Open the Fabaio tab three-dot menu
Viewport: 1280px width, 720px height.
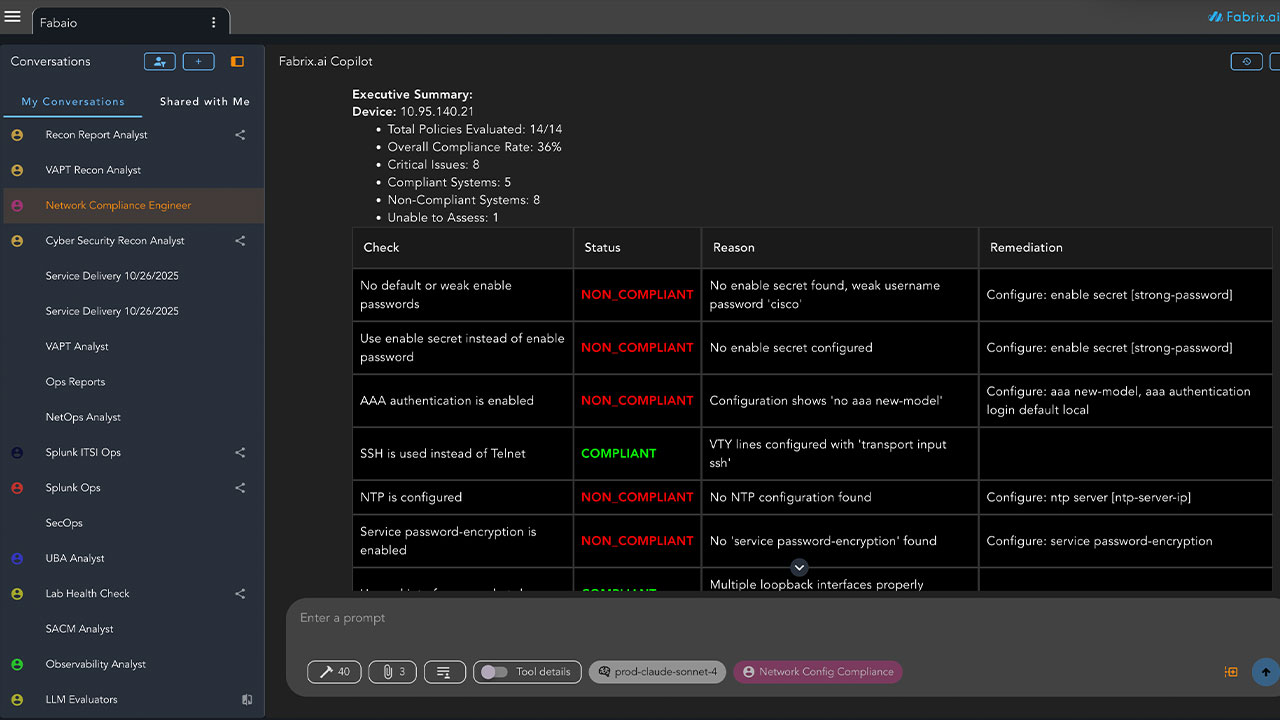tap(213, 23)
